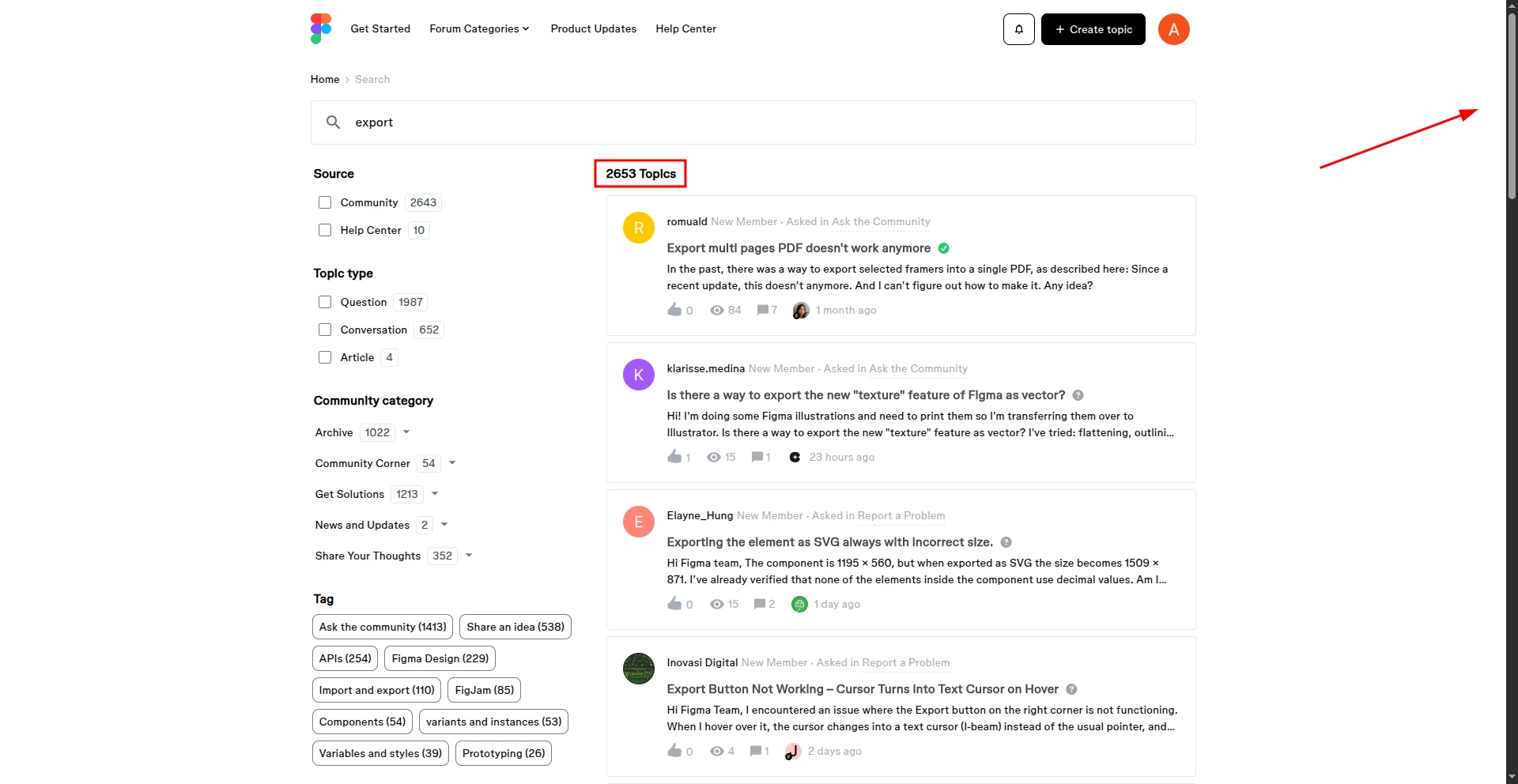Open Exporting element as SVG incorrect size topic
This screenshot has height=784, width=1518.
pos(829,542)
